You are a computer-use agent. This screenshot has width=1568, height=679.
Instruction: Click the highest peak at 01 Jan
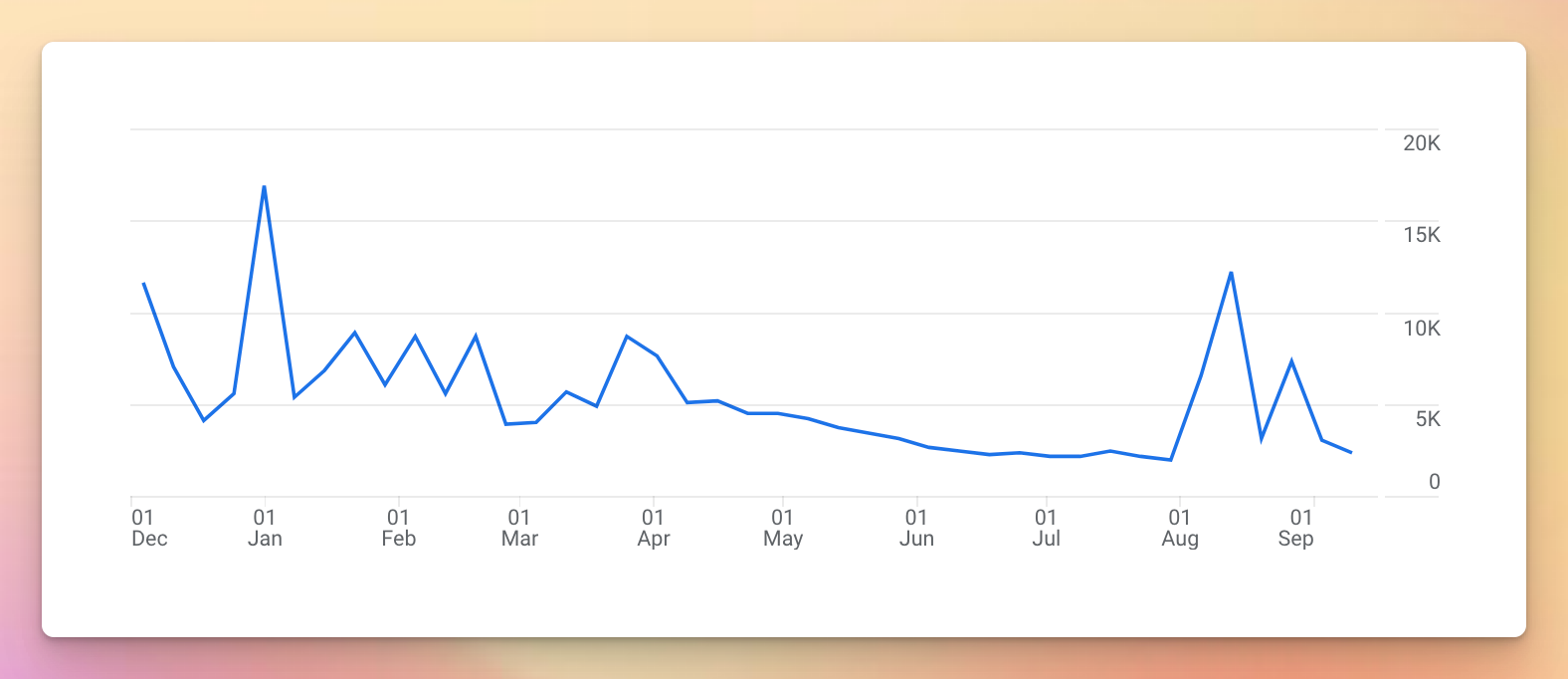tap(264, 186)
